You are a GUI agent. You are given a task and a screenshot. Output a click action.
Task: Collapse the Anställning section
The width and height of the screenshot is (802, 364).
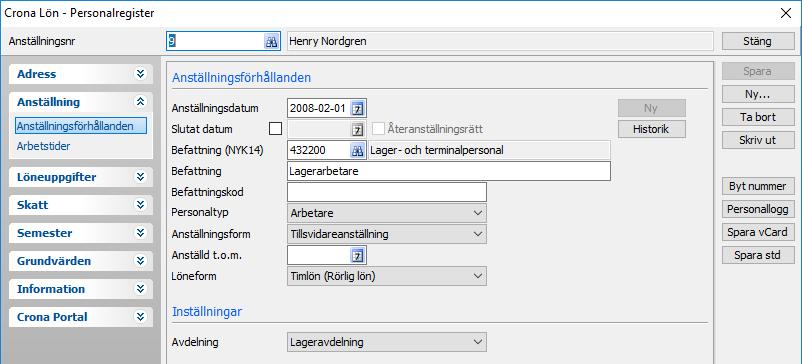click(x=140, y=102)
